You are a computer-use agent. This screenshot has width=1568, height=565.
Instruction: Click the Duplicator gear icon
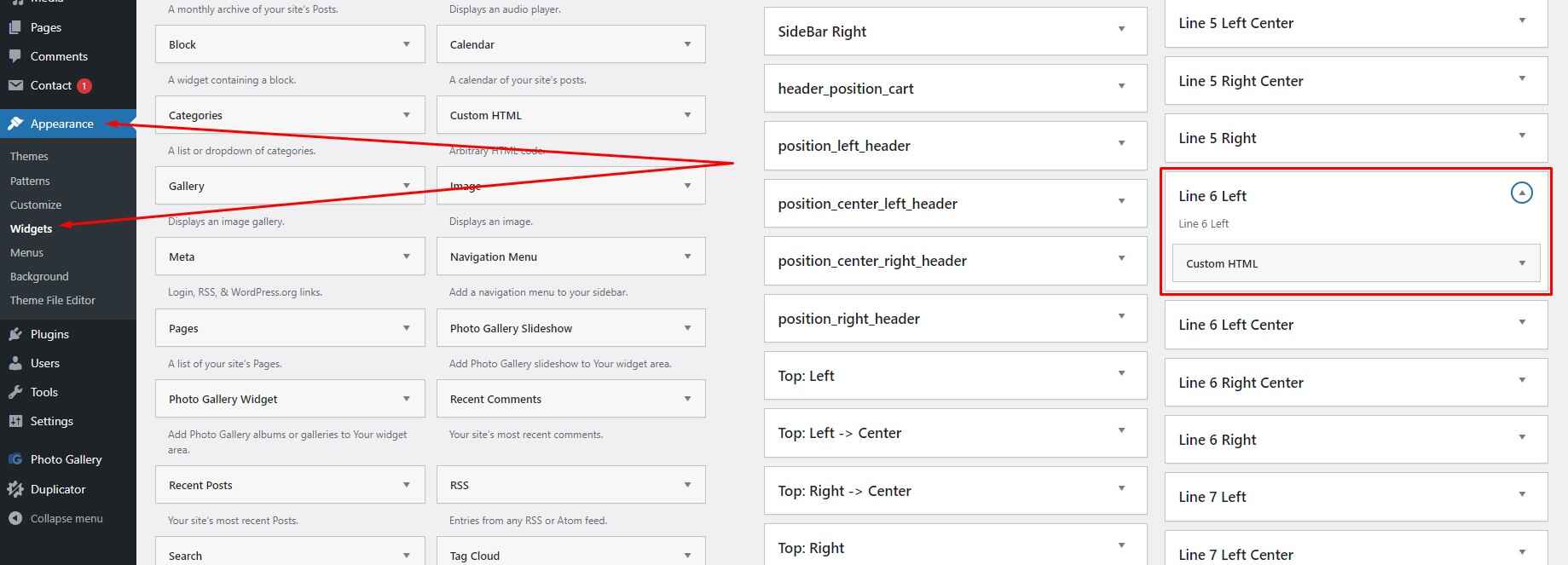click(15, 489)
